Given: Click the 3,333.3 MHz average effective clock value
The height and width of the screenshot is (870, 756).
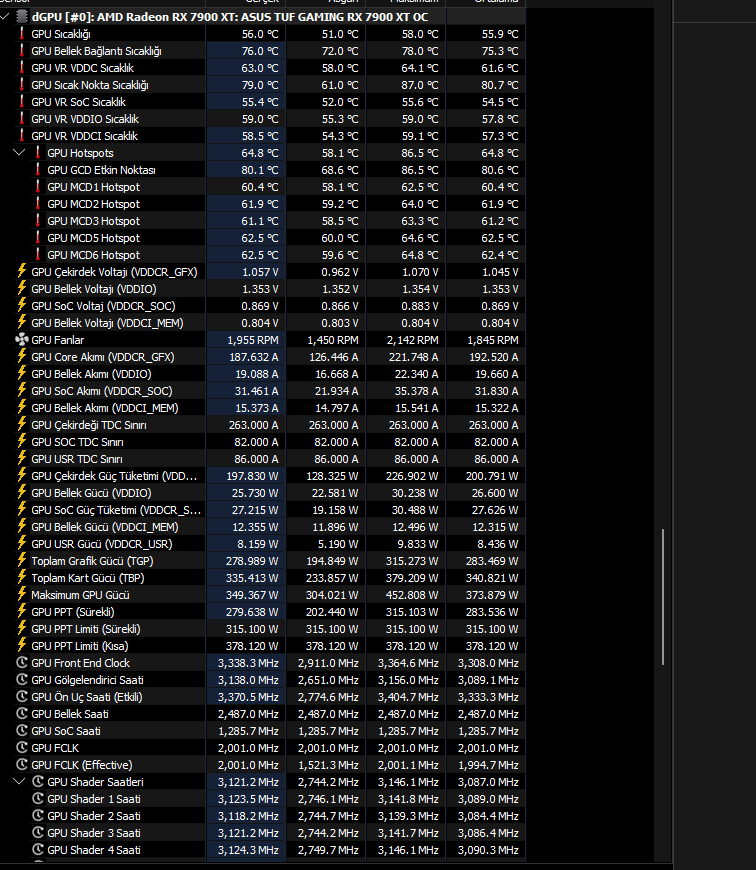Looking at the screenshot, I should point(488,697).
